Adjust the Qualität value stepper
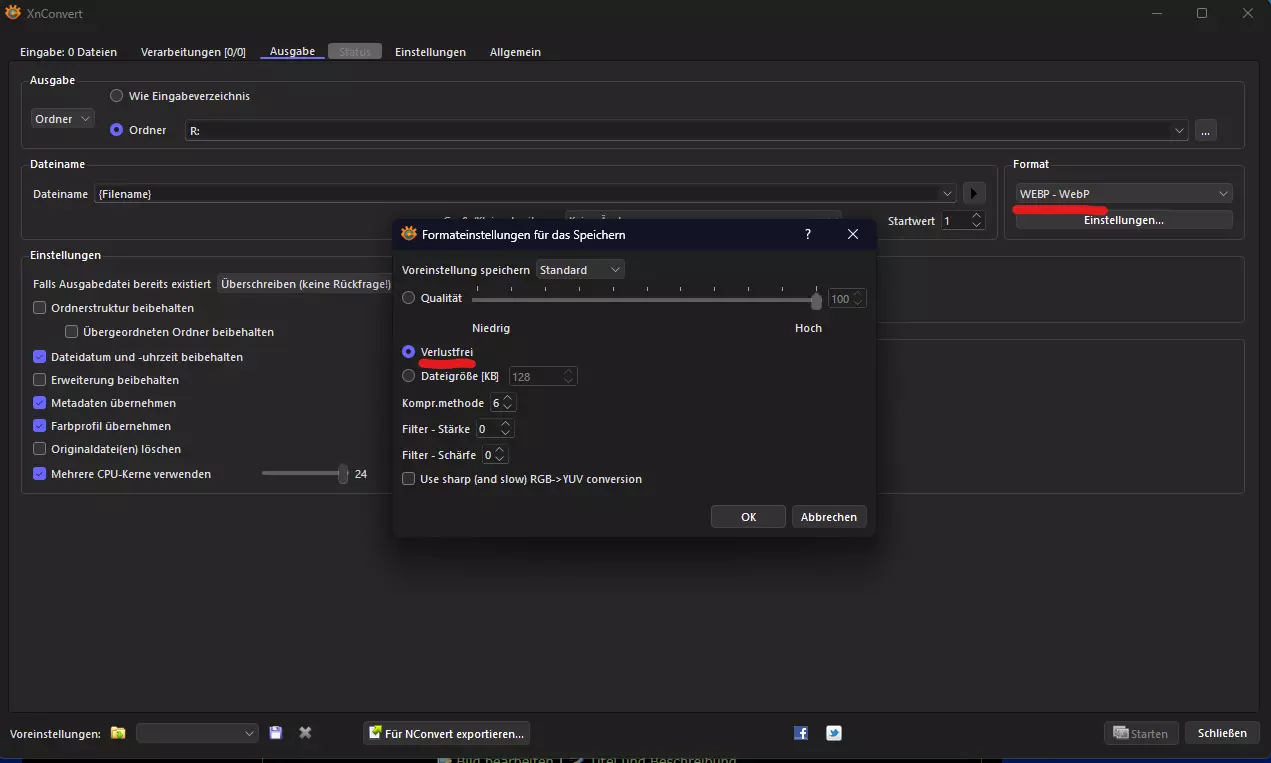Screen dimensions: 1271x763 [x=859, y=299]
